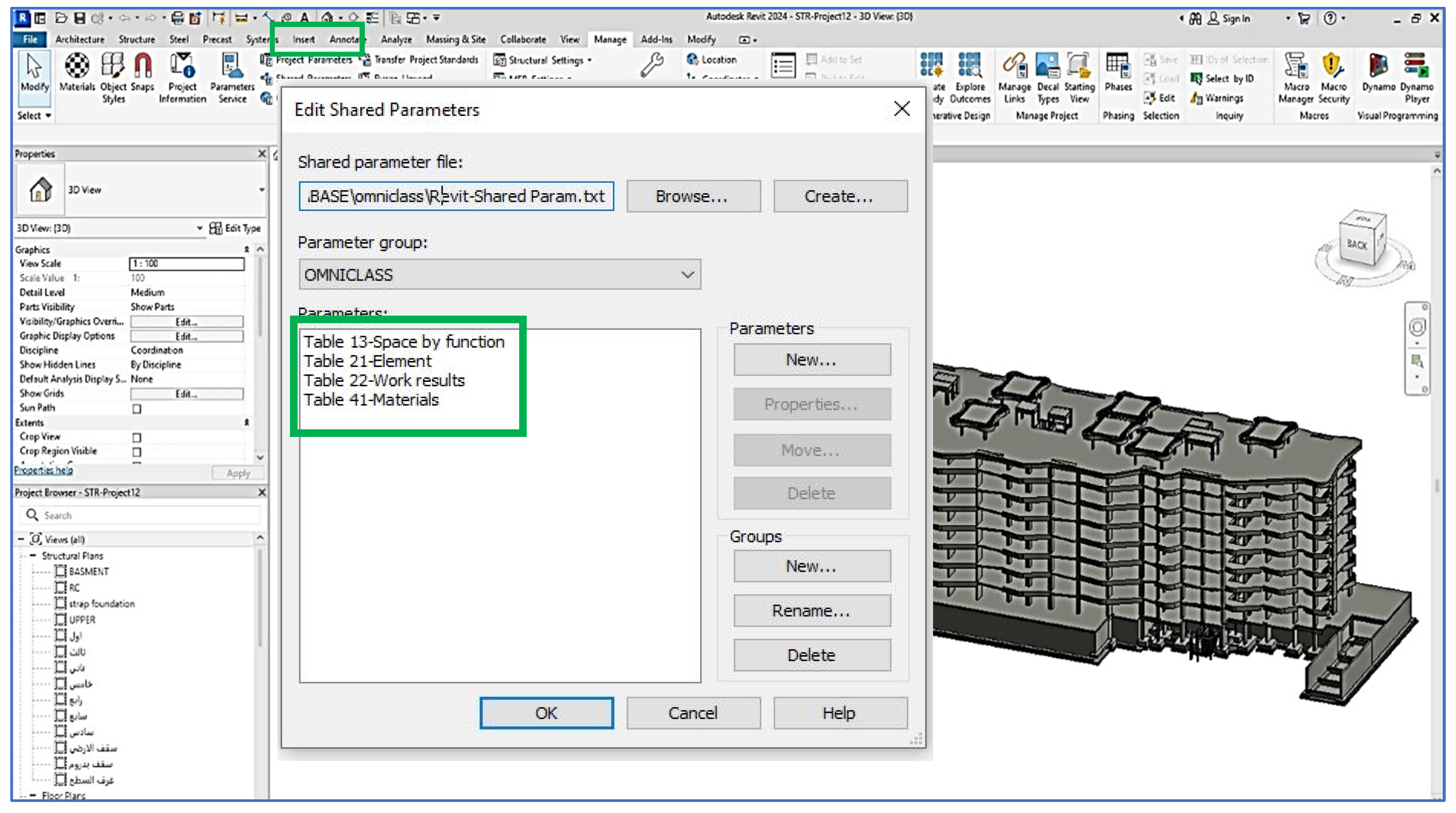Collapse the Structural Plans tree node
Viewport: 1456px width, 813px height.
click(x=33, y=556)
